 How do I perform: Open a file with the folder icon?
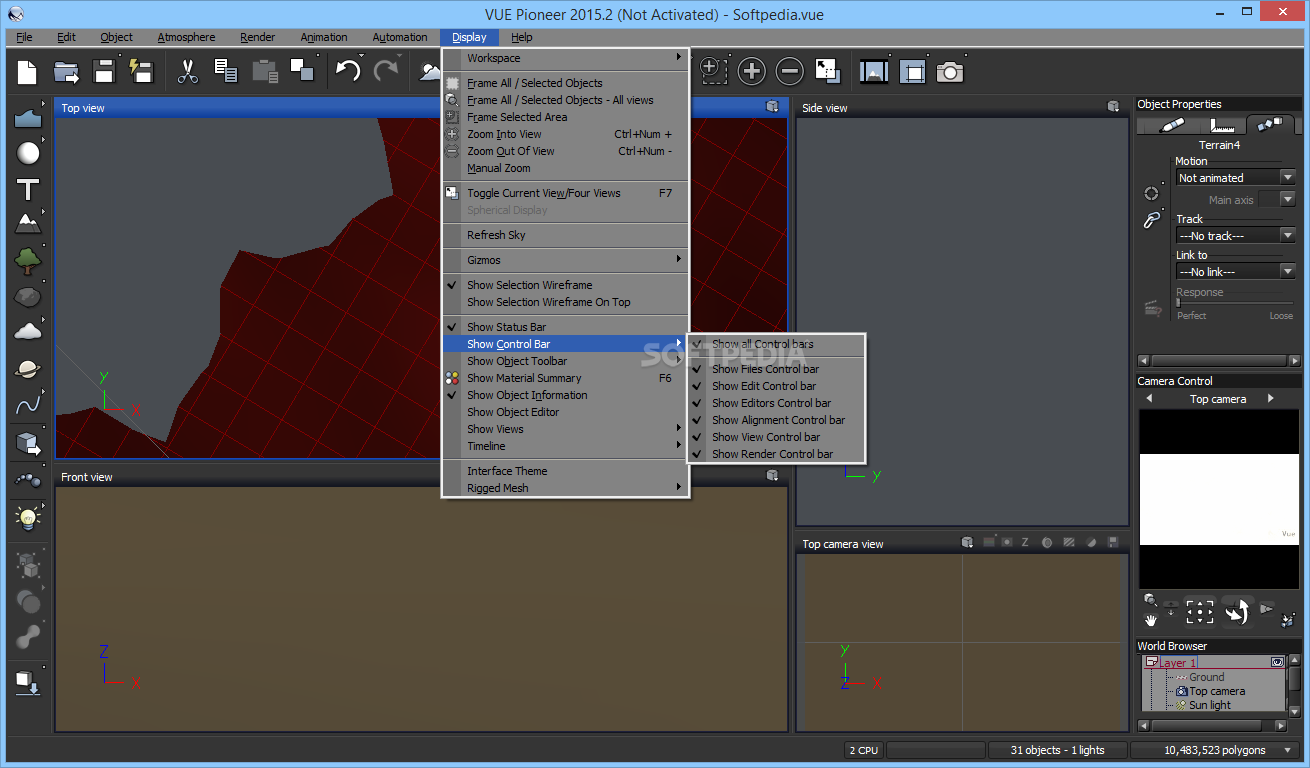tap(66, 72)
